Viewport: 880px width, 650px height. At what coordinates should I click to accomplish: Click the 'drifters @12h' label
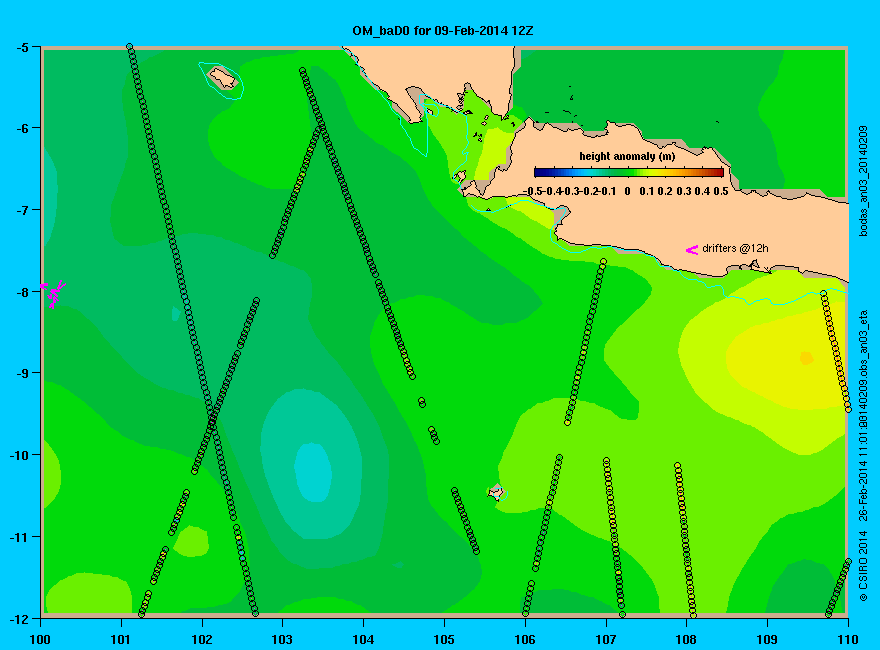pyautogui.click(x=735, y=248)
